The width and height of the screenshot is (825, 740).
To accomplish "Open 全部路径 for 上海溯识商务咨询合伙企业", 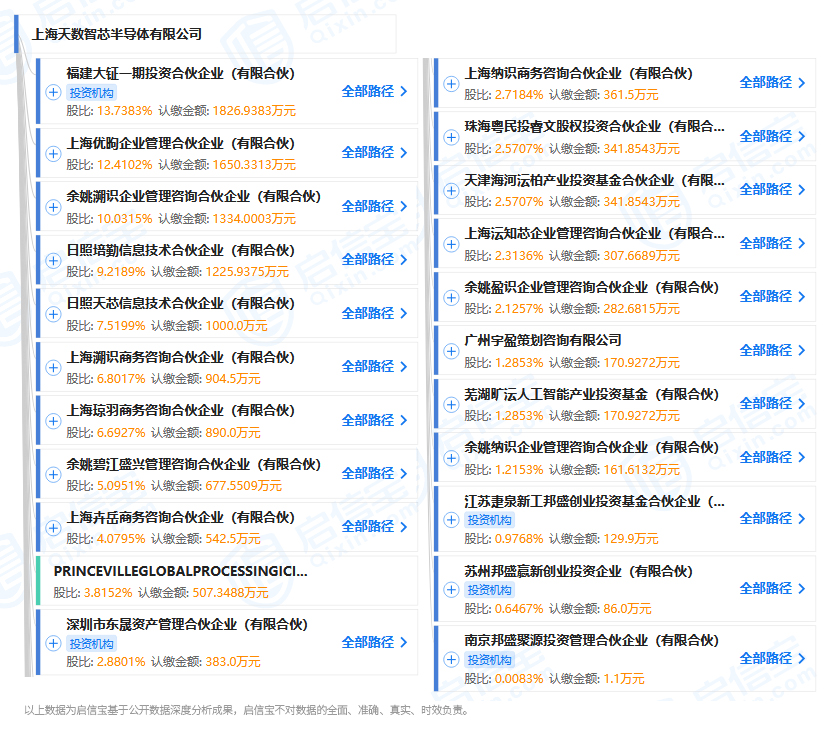I will tap(374, 366).
